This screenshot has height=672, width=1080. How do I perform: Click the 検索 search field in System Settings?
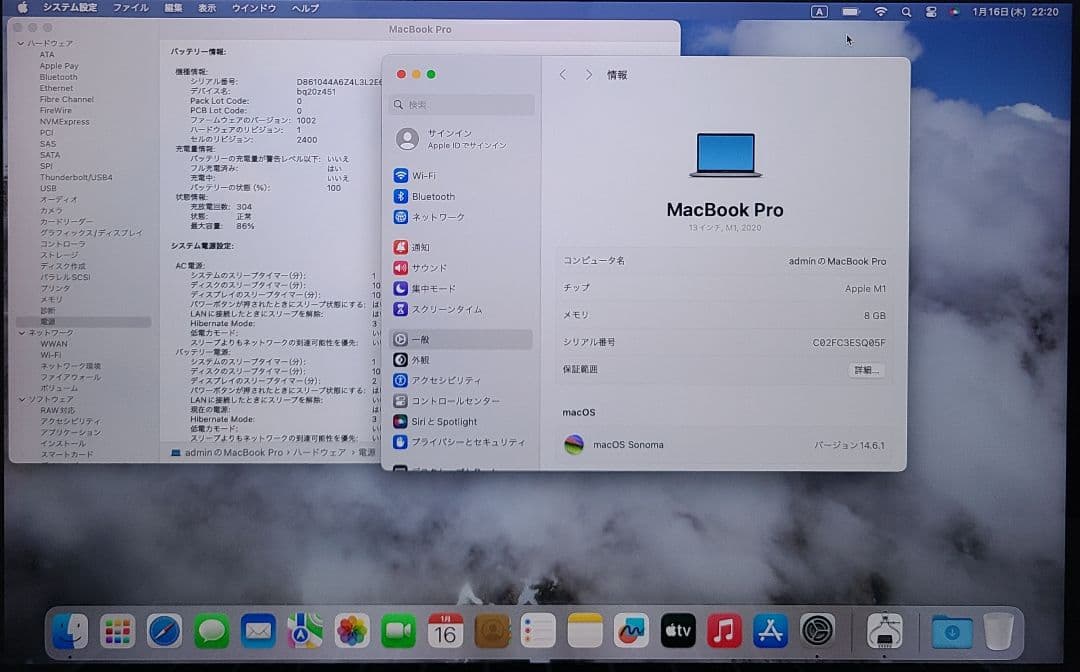click(460, 104)
